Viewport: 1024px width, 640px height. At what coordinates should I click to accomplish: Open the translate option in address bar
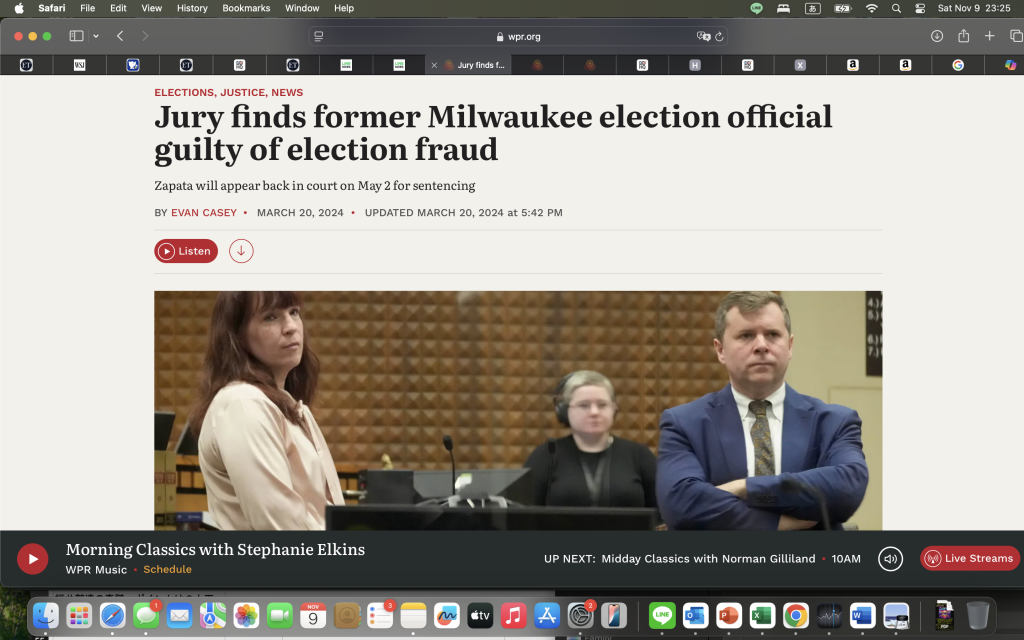(x=703, y=36)
